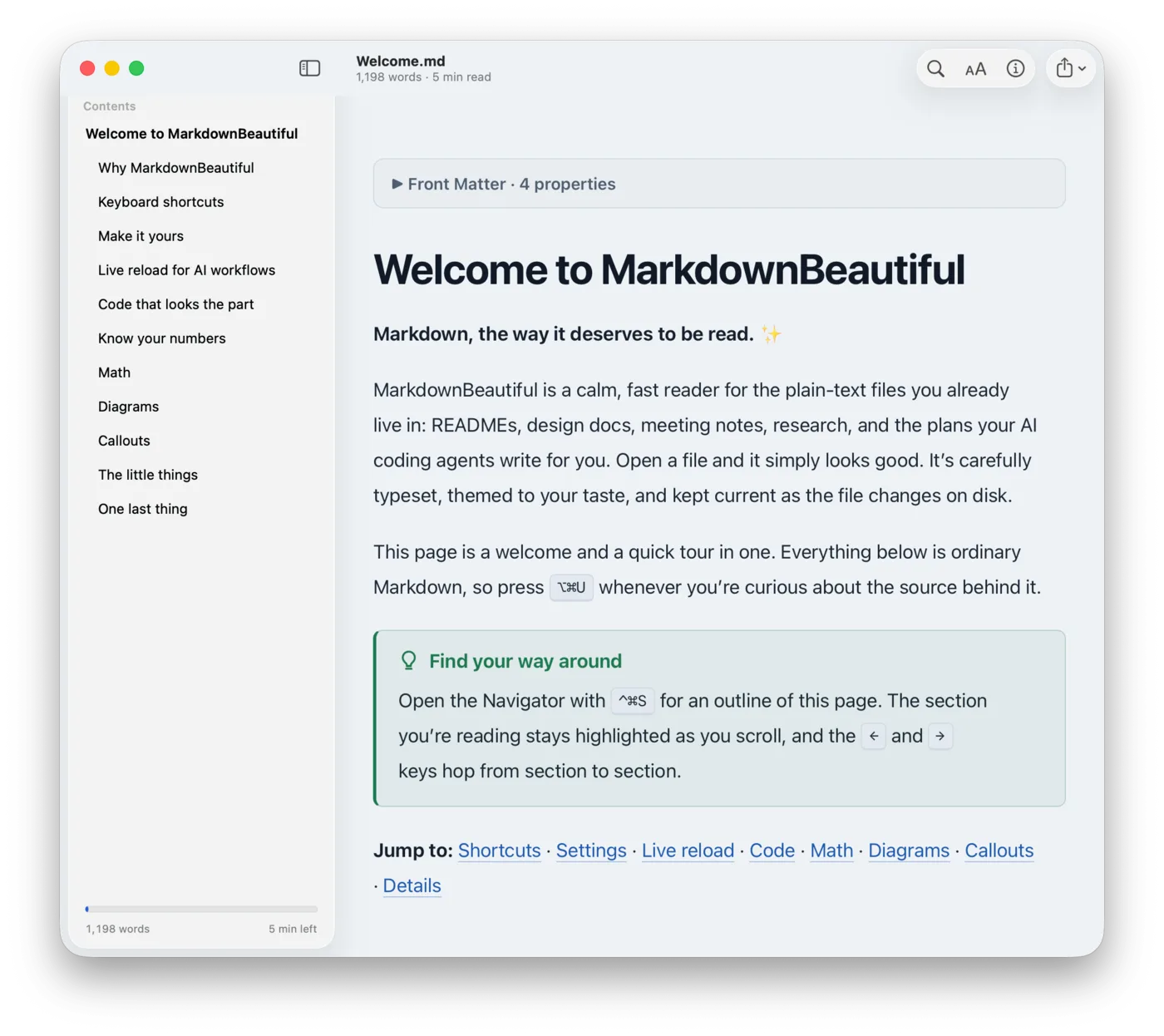Click the reading progress bar in sidebar
The image size is (1164, 1036).
pos(201,909)
